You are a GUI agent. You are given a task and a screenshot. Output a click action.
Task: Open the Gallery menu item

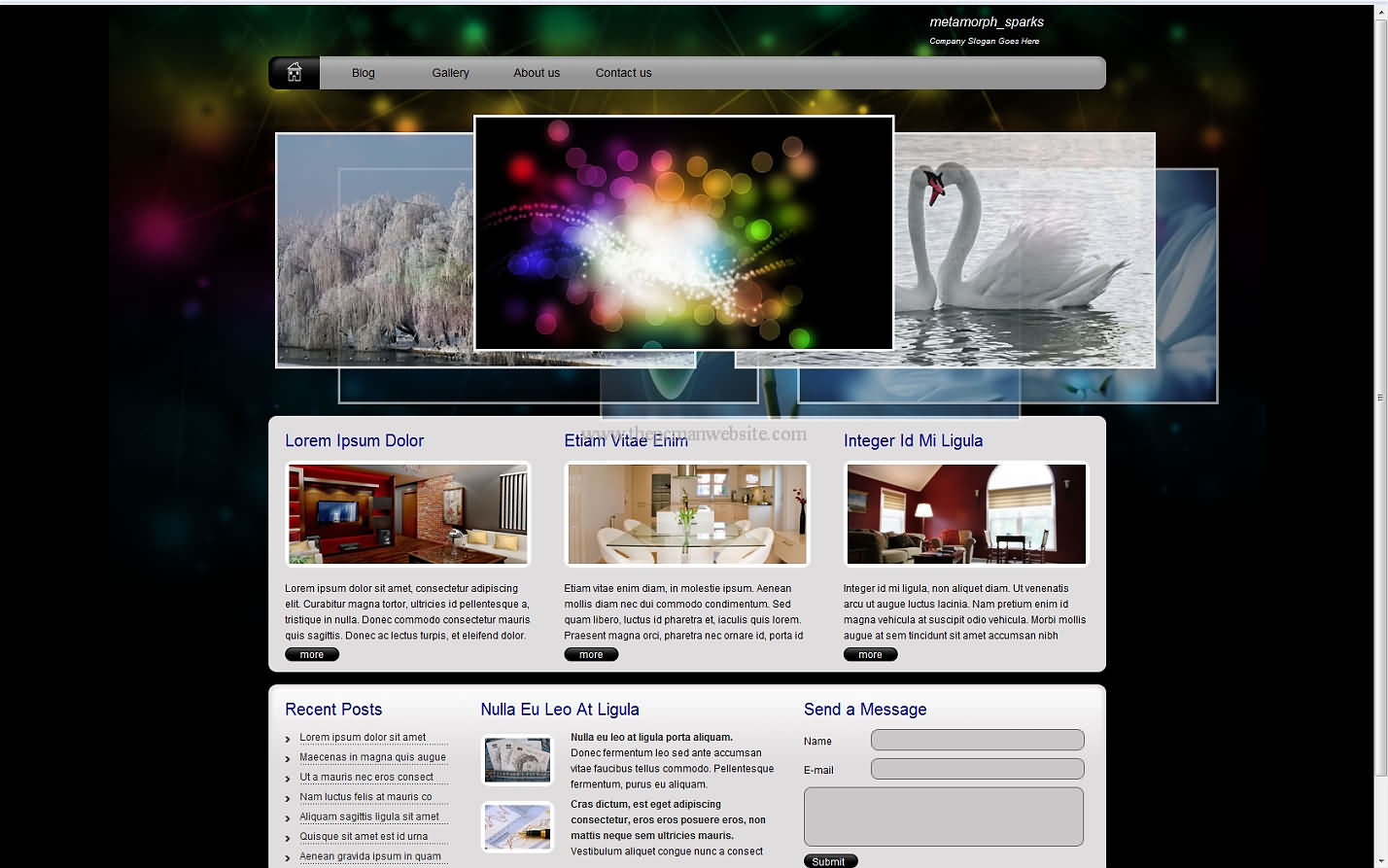click(450, 73)
